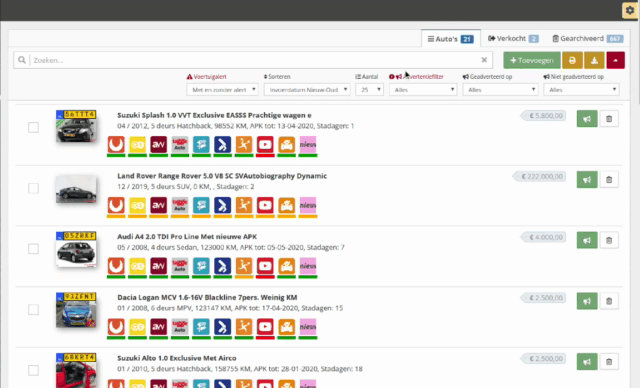
Task: Click the red U portal icon for Suzuki Splash
Action: tap(116, 144)
